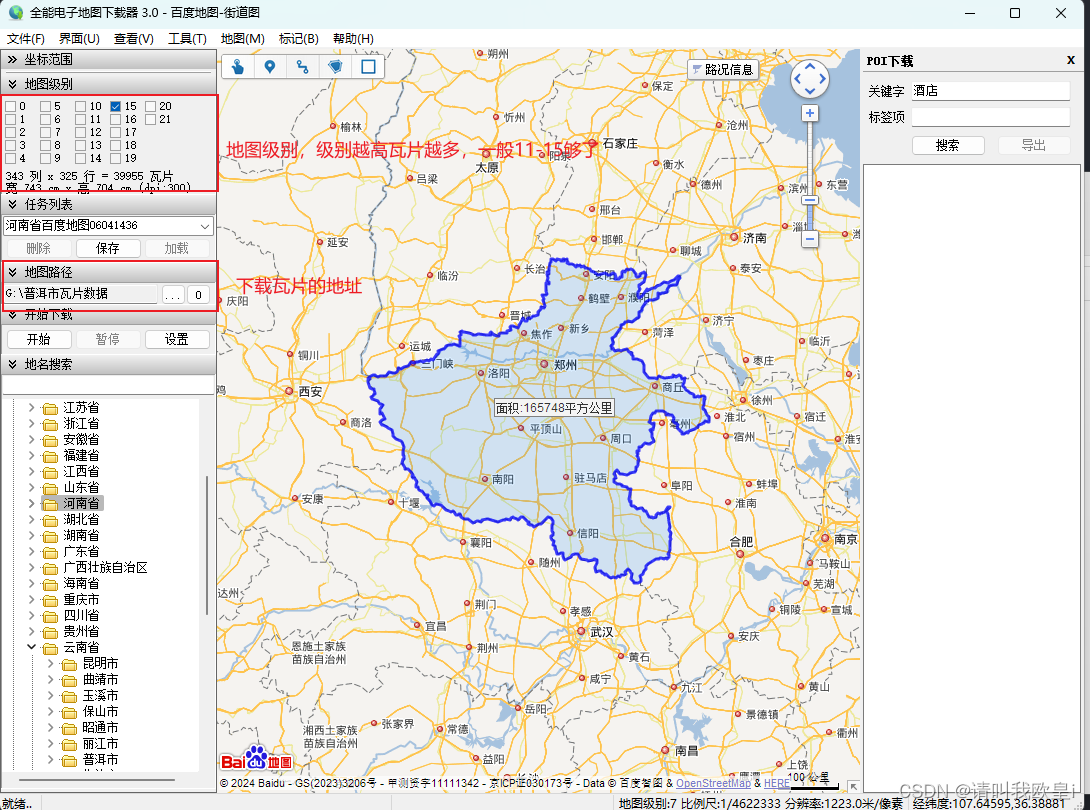1090x810 pixels.
Task: Open the 云南省 folder icon
Action: coord(50,648)
